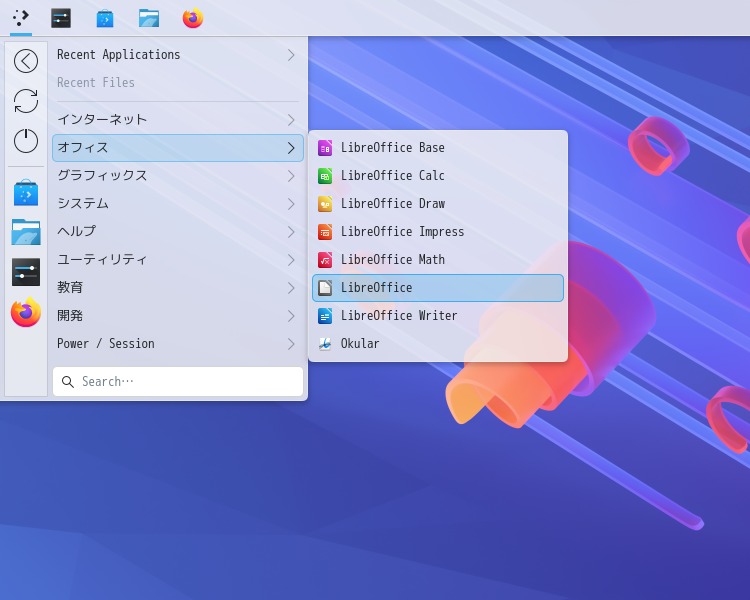Screen dimensions: 750x600
Task: Expand the Recent Applications submenu
Action: [x=177, y=55]
